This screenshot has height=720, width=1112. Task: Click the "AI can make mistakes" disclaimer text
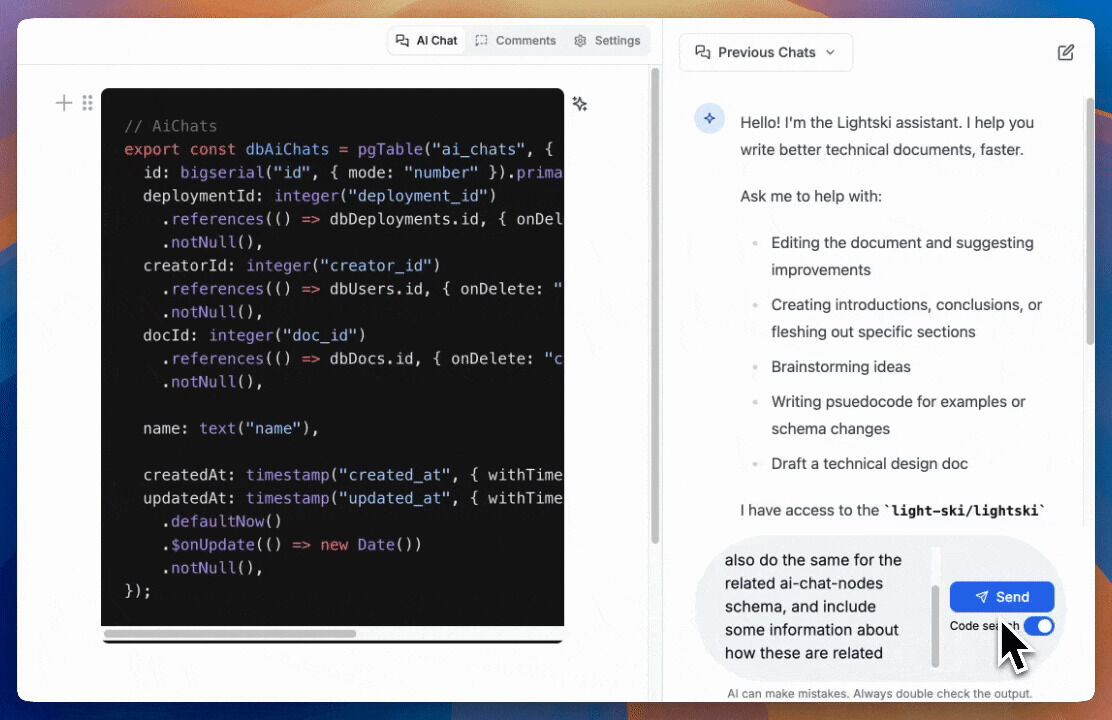tap(879, 694)
